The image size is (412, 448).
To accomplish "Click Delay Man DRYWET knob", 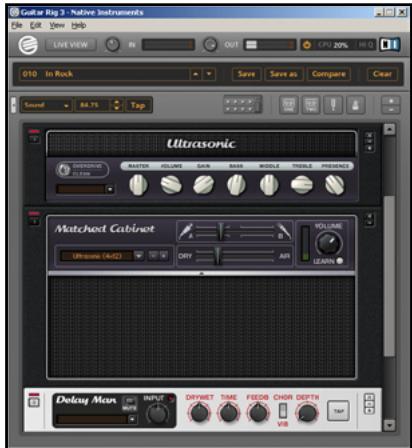I will click(x=199, y=412).
